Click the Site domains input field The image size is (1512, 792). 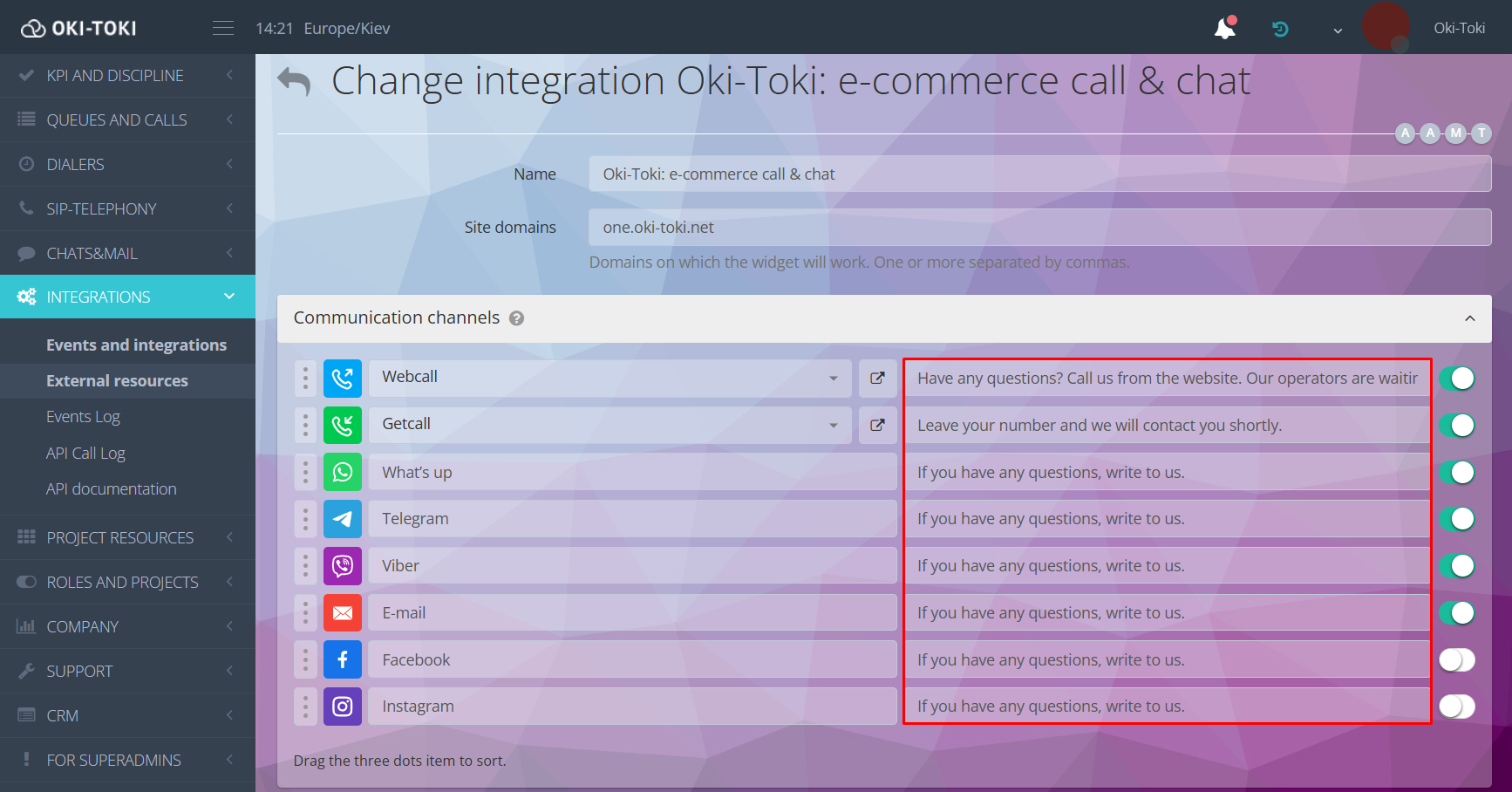tap(1039, 228)
